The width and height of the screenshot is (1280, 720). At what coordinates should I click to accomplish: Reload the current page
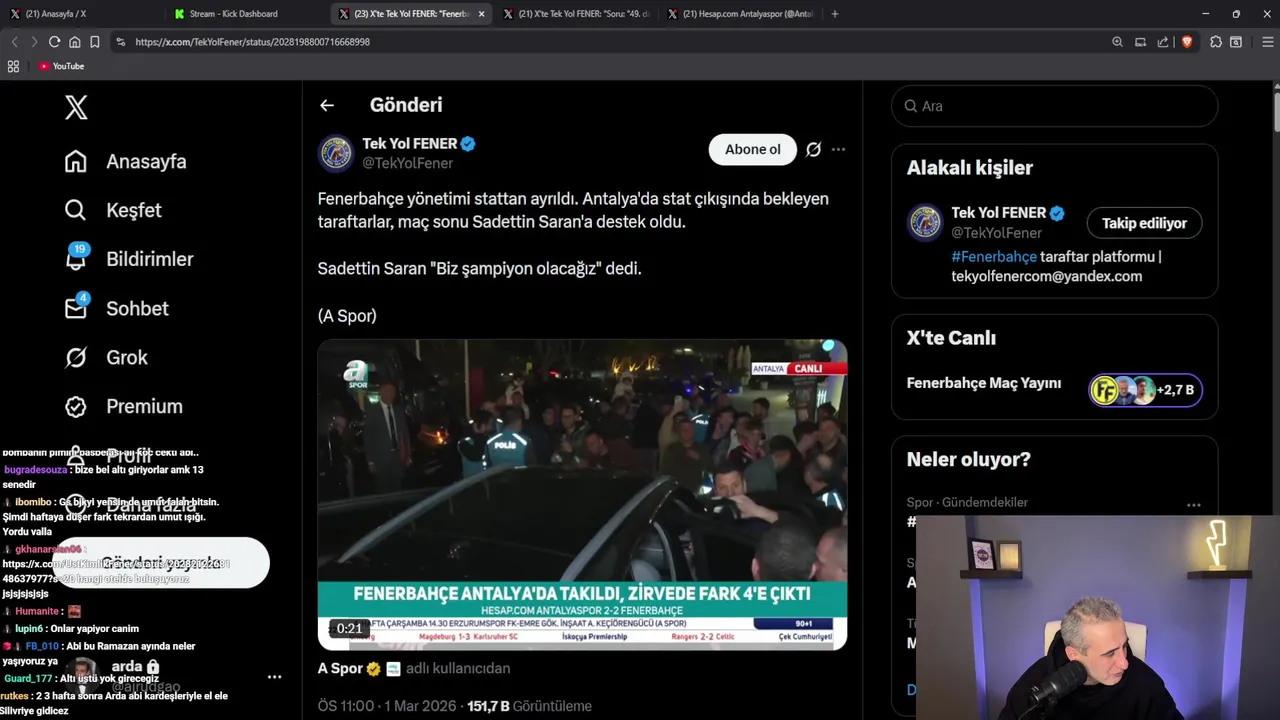(x=54, y=42)
